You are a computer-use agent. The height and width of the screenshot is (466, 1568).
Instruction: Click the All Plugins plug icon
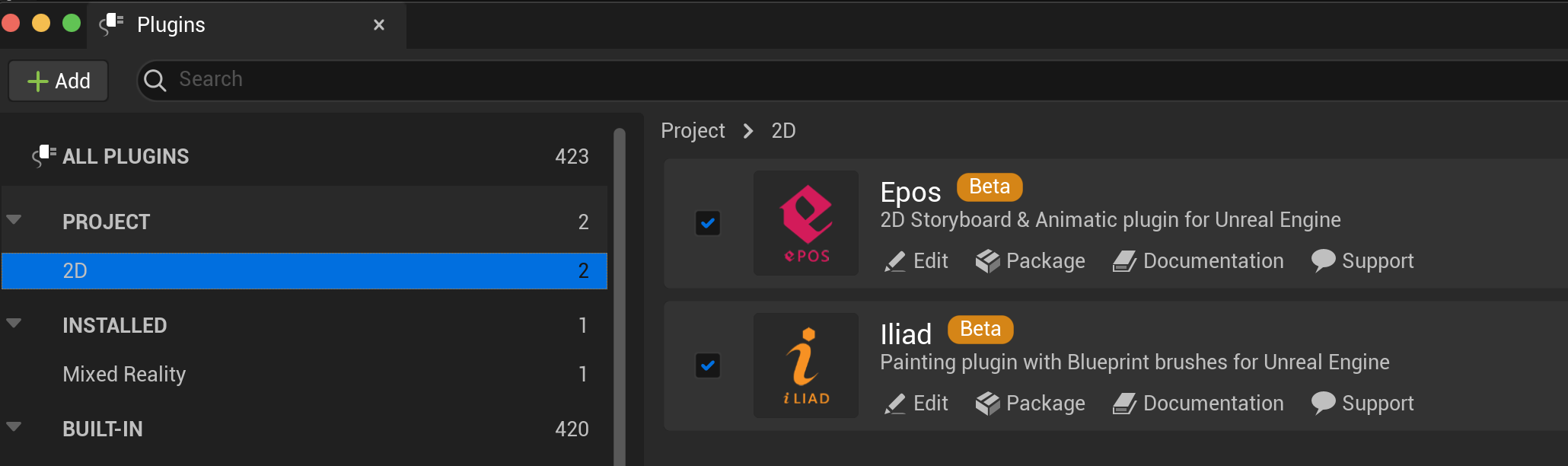[44, 155]
